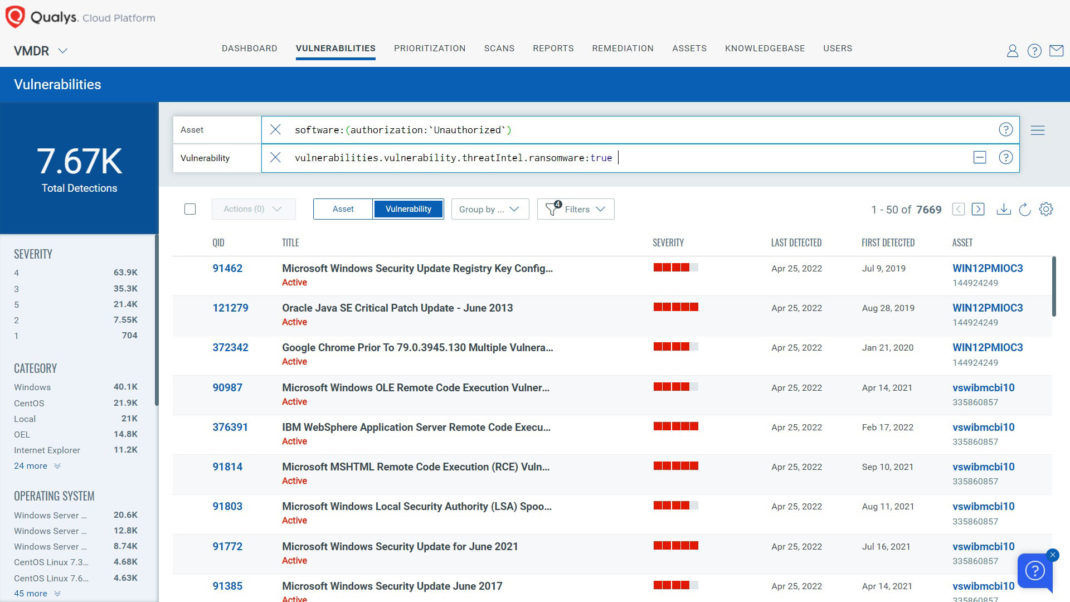The image size is (1070, 602).
Task: Click the results table vertical scrollbar
Action: coord(1054,286)
